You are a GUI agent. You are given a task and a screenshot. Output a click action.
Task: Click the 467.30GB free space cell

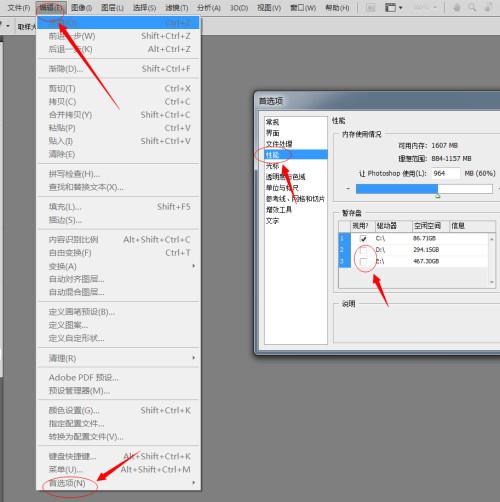[426, 261]
